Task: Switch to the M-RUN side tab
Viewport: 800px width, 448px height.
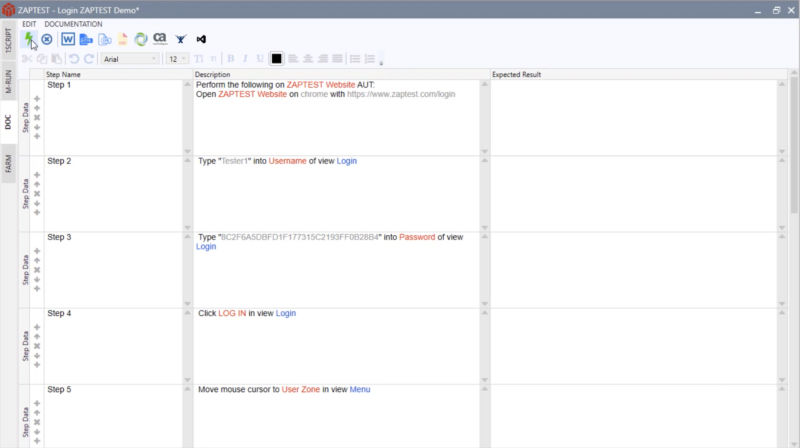Action: click(x=8, y=83)
